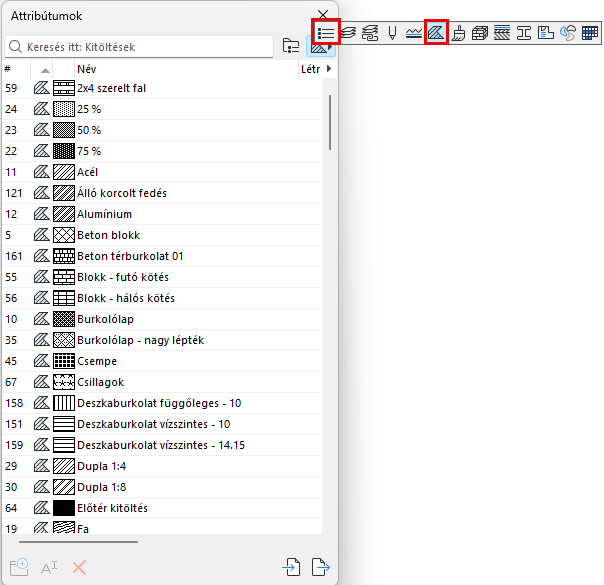Select MEP Systems attribute icon
Viewport: 604px width, 585px height.
(568, 33)
